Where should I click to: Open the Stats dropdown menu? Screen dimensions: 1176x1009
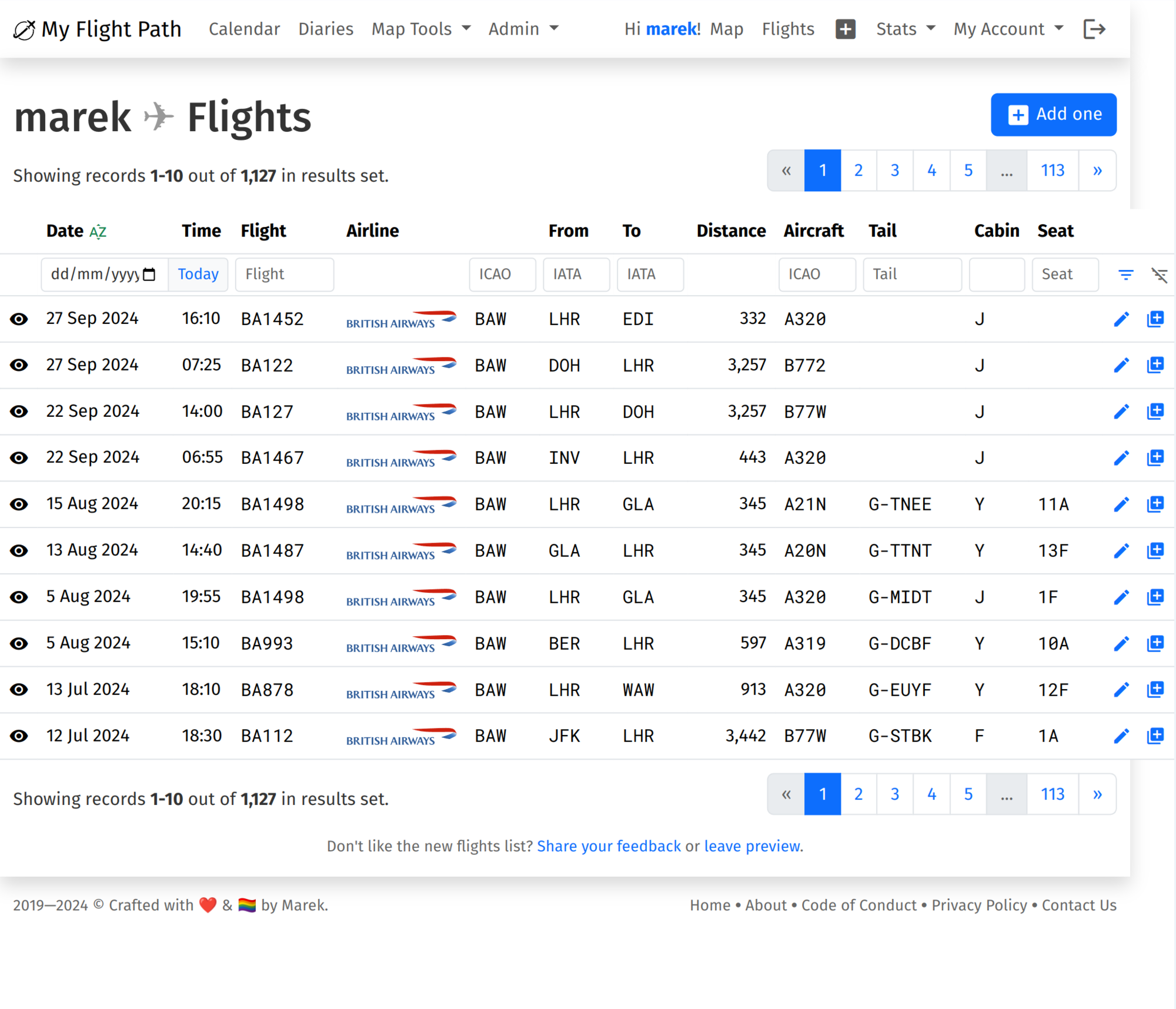tap(906, 29)
